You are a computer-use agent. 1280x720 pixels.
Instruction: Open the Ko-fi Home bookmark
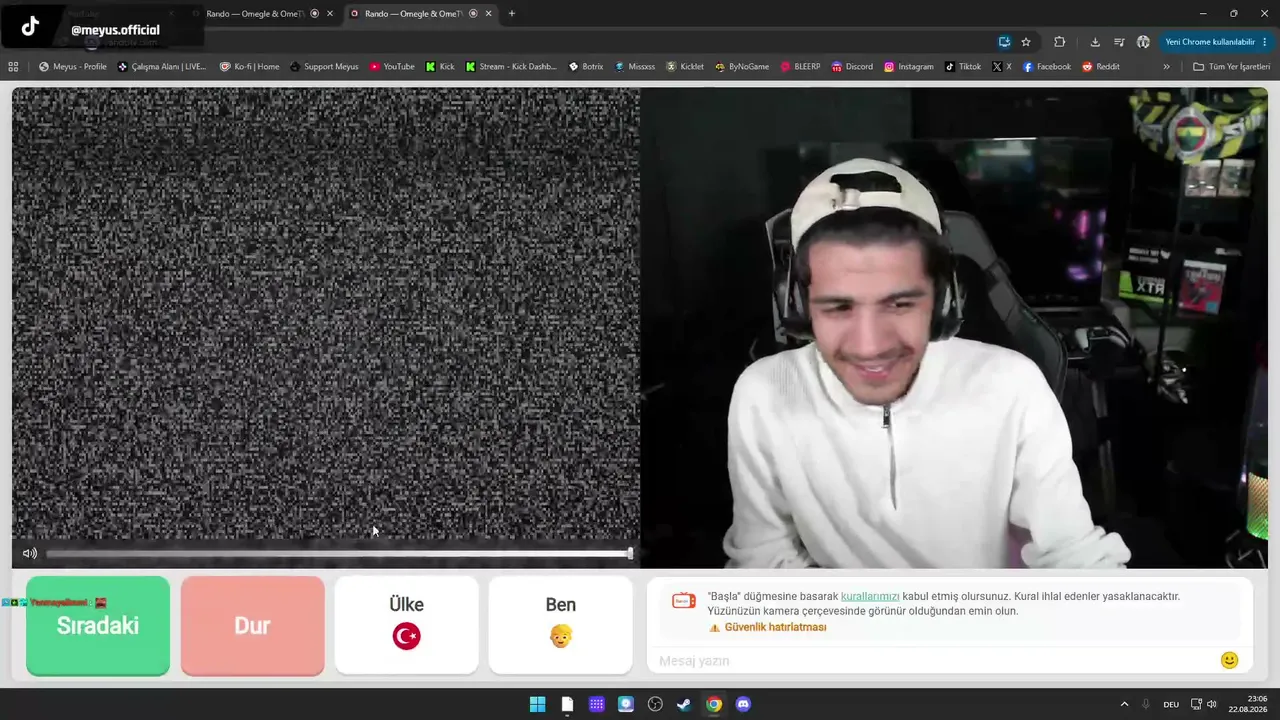pyautogui.click(x=250, y=67)
